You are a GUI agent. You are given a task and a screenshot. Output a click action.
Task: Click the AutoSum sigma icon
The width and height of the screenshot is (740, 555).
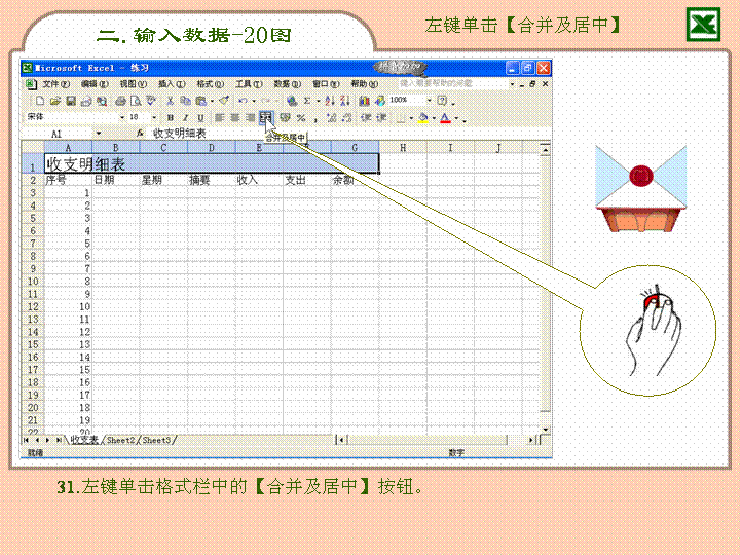point(305,101)
